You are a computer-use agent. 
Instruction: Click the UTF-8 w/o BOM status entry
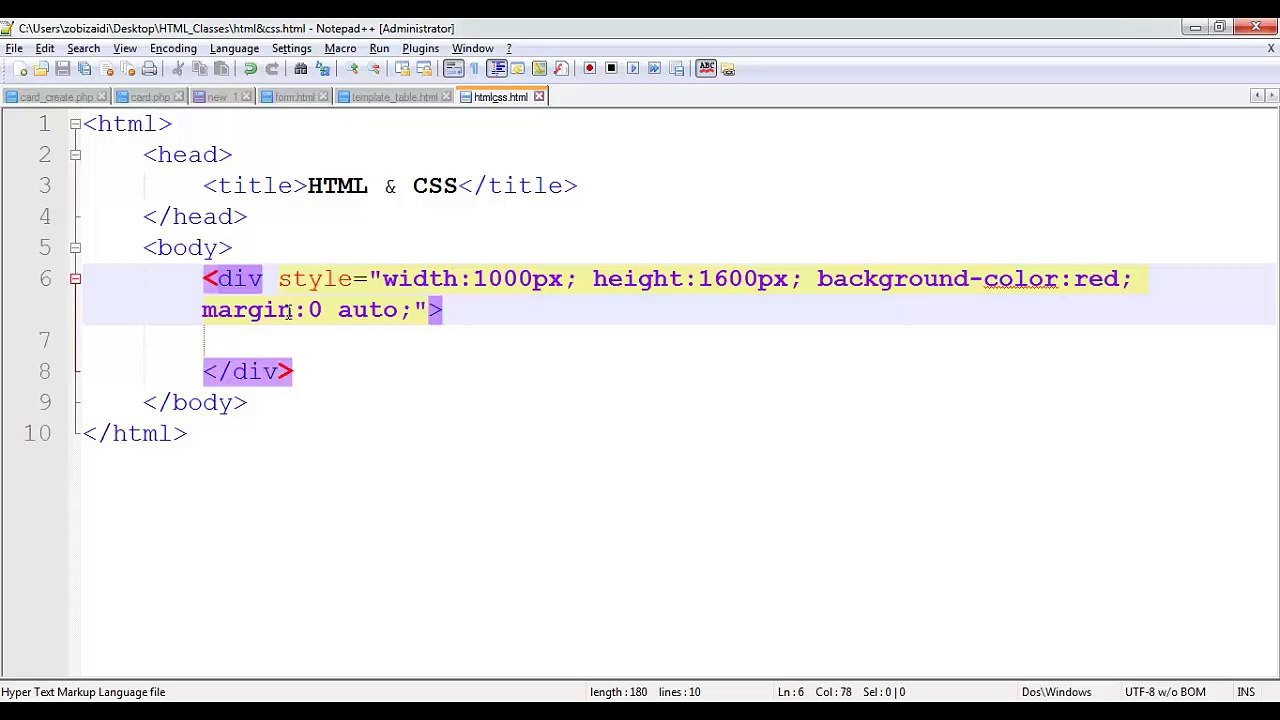tap(1165, 692)
